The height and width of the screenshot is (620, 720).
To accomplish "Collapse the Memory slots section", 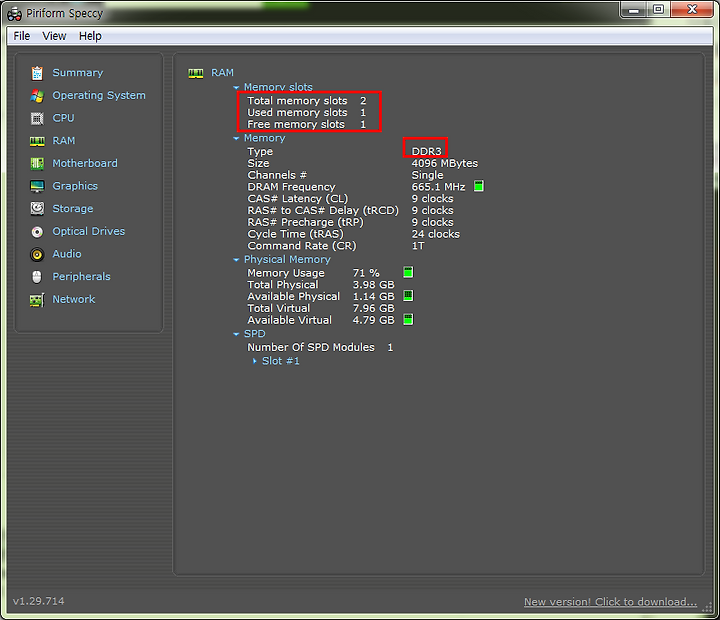I will pyautogui.click(x=236, y=87).
